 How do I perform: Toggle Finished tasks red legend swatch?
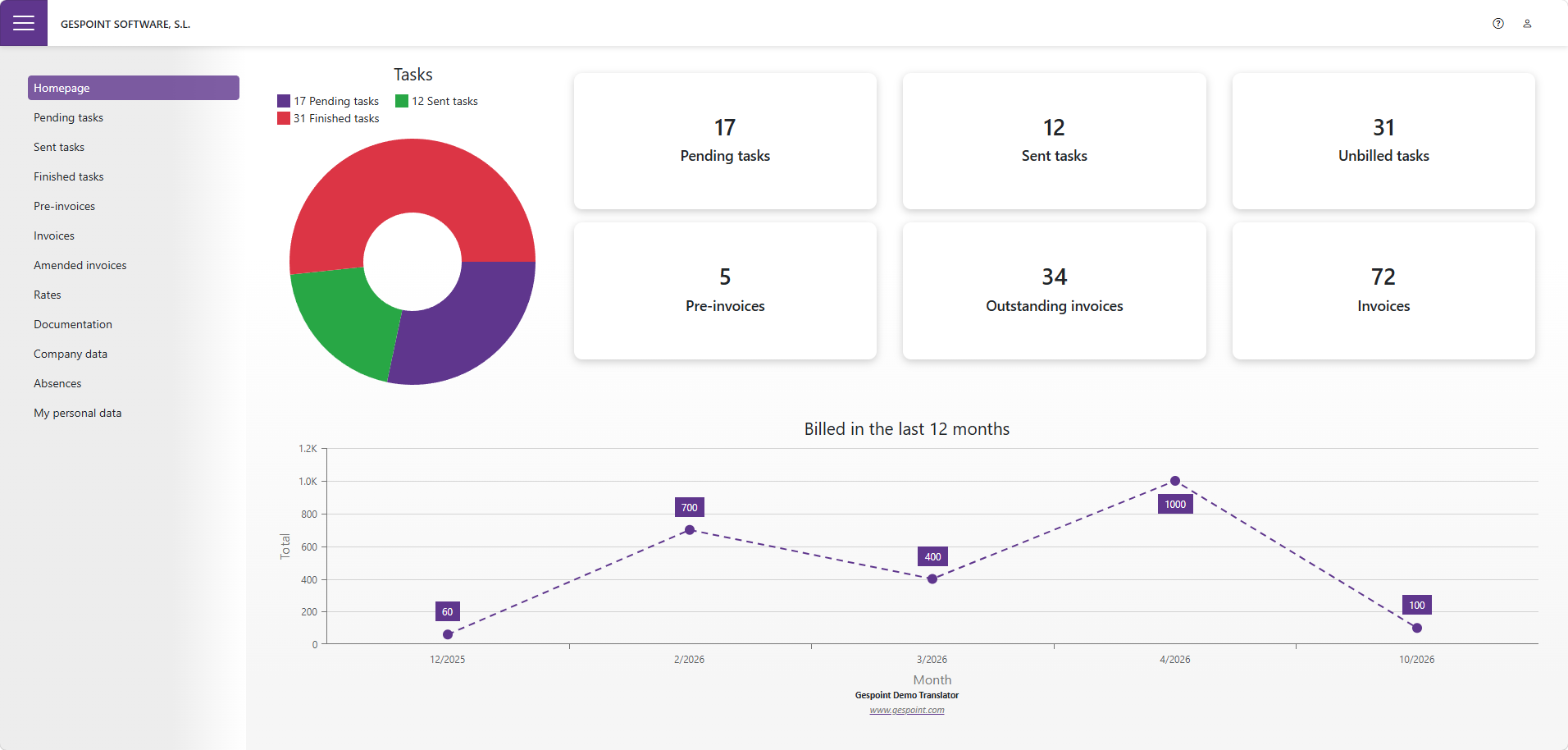(x=284, y=118)
